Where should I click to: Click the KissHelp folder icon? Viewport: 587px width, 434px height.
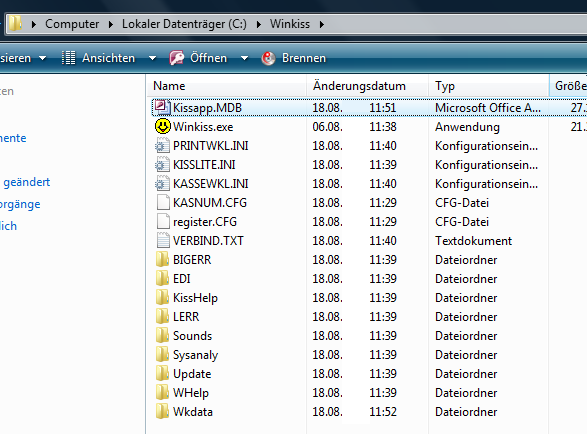coord(162,298)
